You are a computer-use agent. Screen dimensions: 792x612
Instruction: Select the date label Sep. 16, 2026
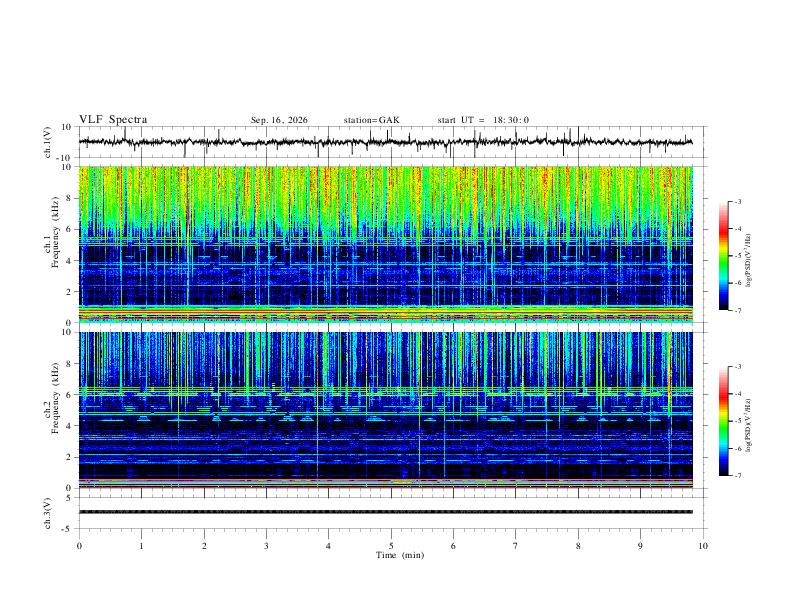[279, 120]
